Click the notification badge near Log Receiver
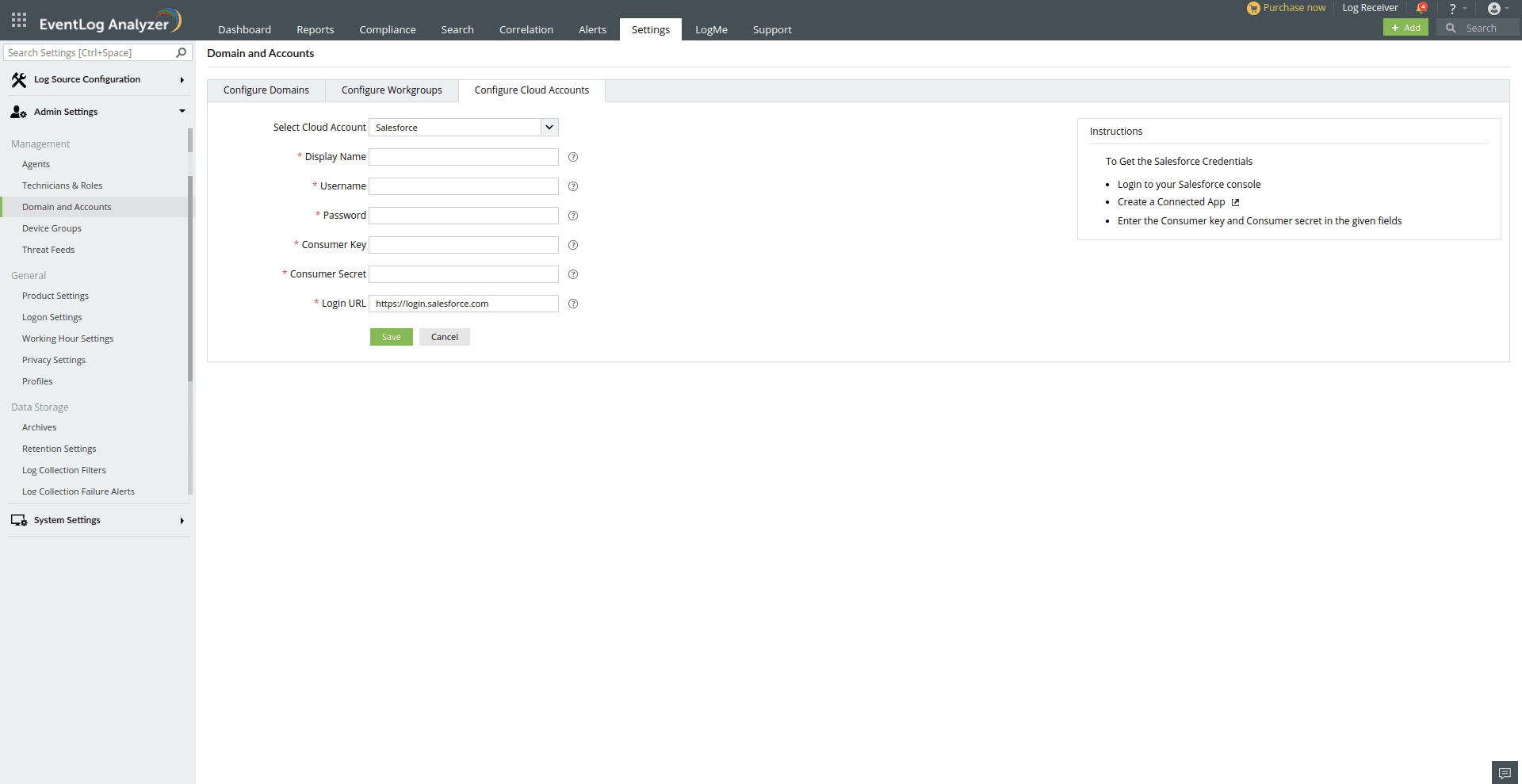Viewport: 1522px width, 784px height. pos(1422,6)
